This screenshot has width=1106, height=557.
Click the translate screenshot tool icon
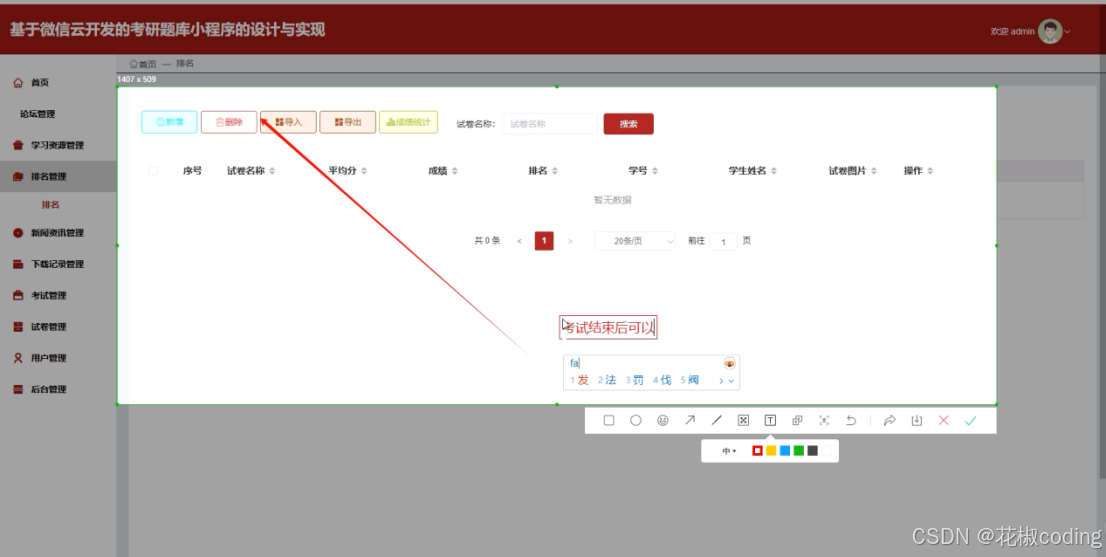coord(797,420)
